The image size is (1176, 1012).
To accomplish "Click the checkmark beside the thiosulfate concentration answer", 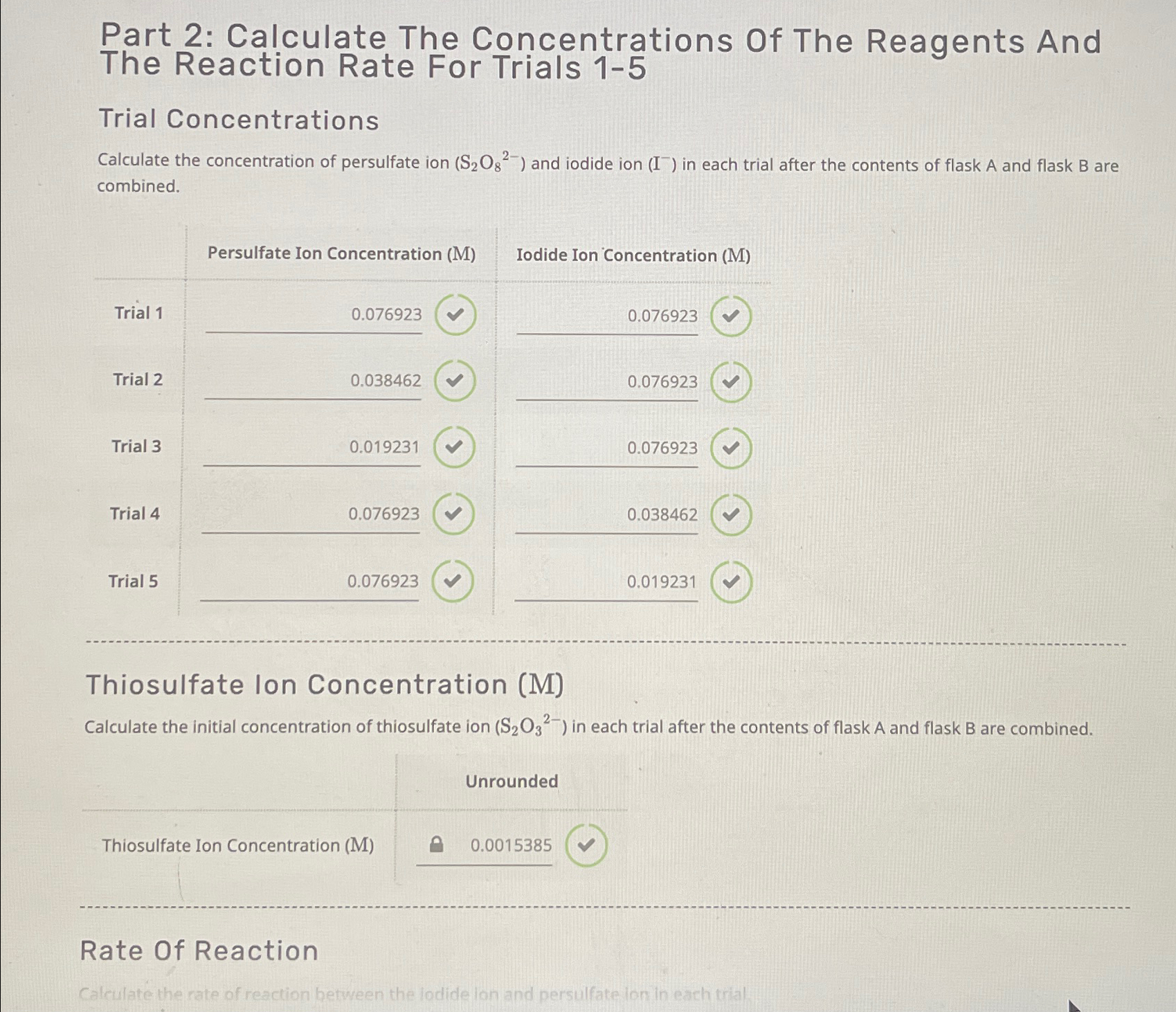I will click(588, 845).
